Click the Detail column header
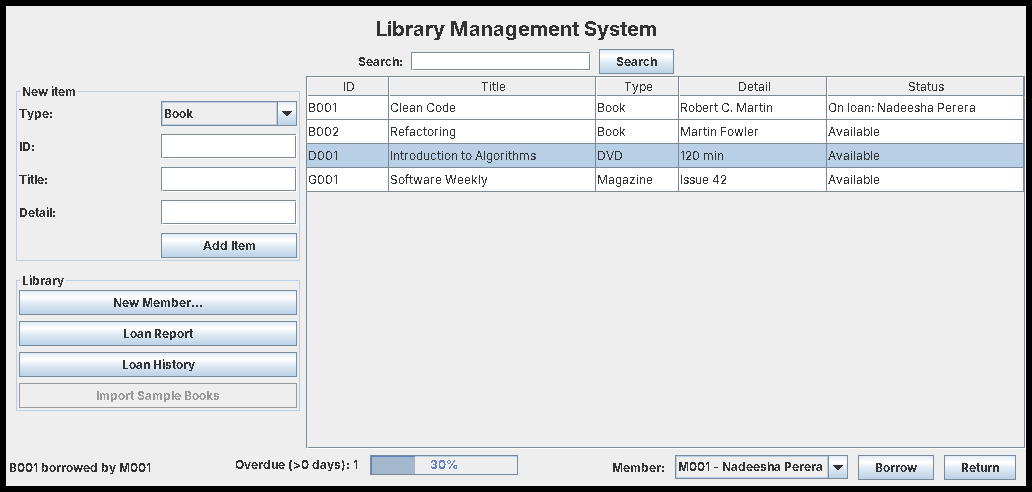Image resolution: width=1032 pixels, height=492 pixels. pyautogui.click(x=753, y=86)
